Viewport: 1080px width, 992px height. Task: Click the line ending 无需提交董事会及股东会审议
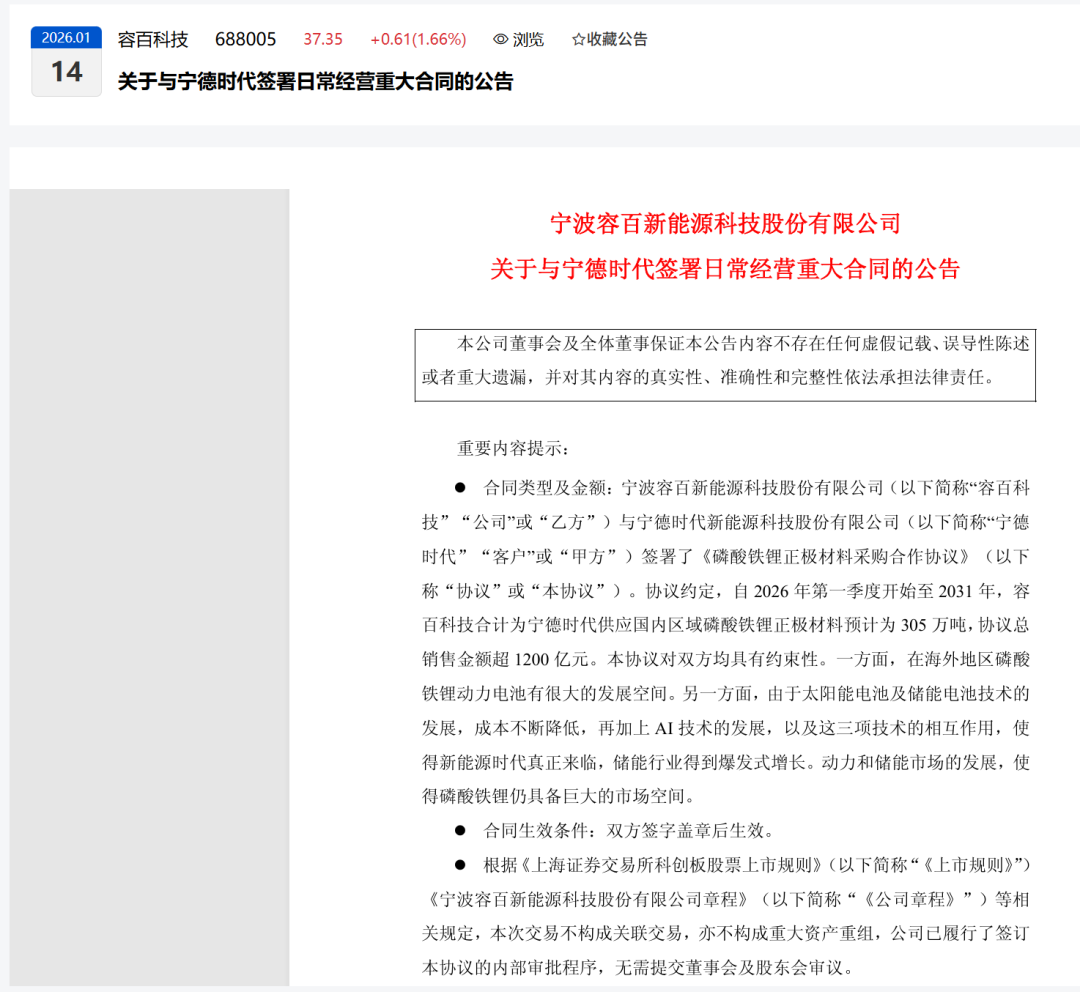coord(638,968)
